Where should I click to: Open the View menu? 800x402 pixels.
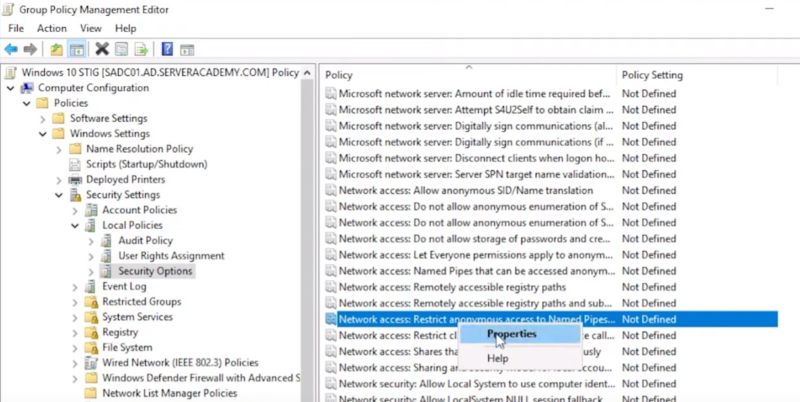coord(90,29)
